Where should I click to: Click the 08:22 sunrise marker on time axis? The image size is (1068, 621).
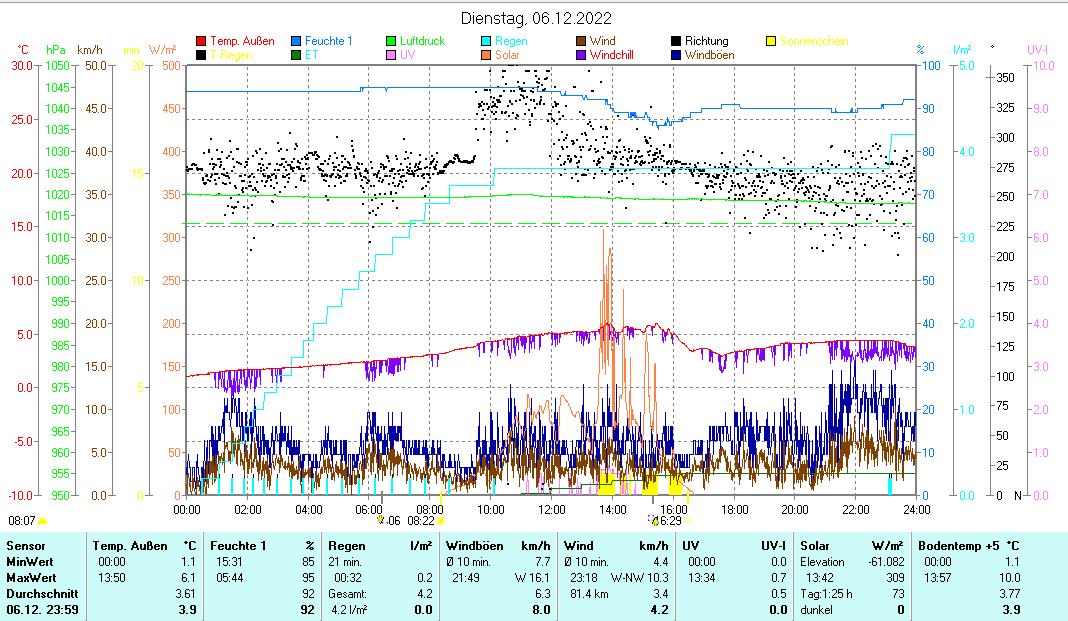(x=421, y=521)
